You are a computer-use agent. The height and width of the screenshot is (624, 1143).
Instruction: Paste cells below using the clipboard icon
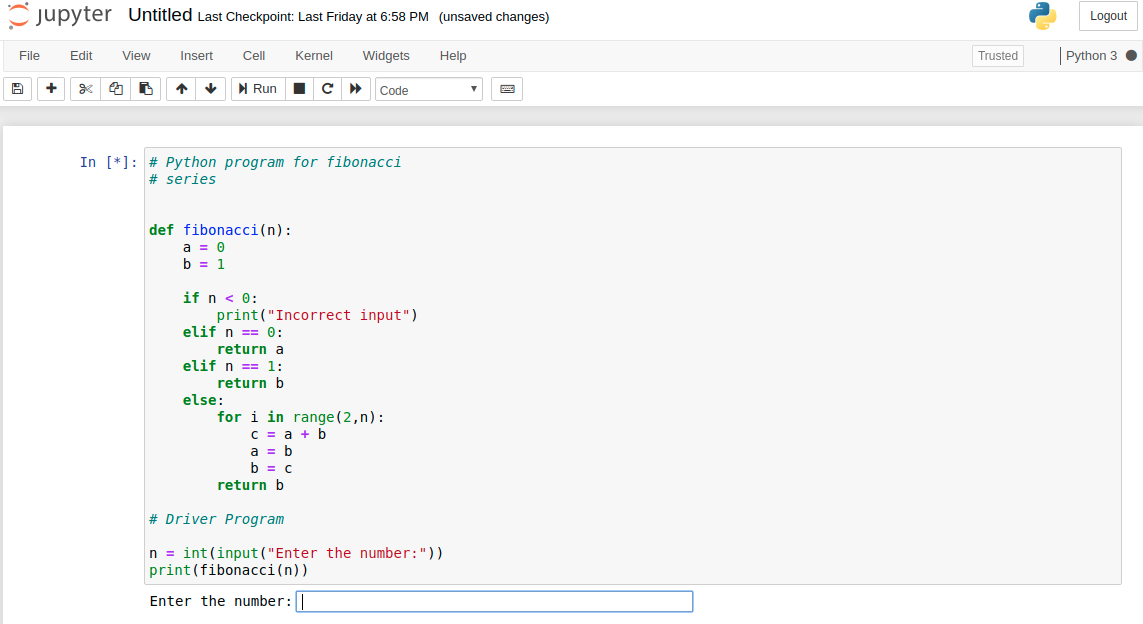146,89
